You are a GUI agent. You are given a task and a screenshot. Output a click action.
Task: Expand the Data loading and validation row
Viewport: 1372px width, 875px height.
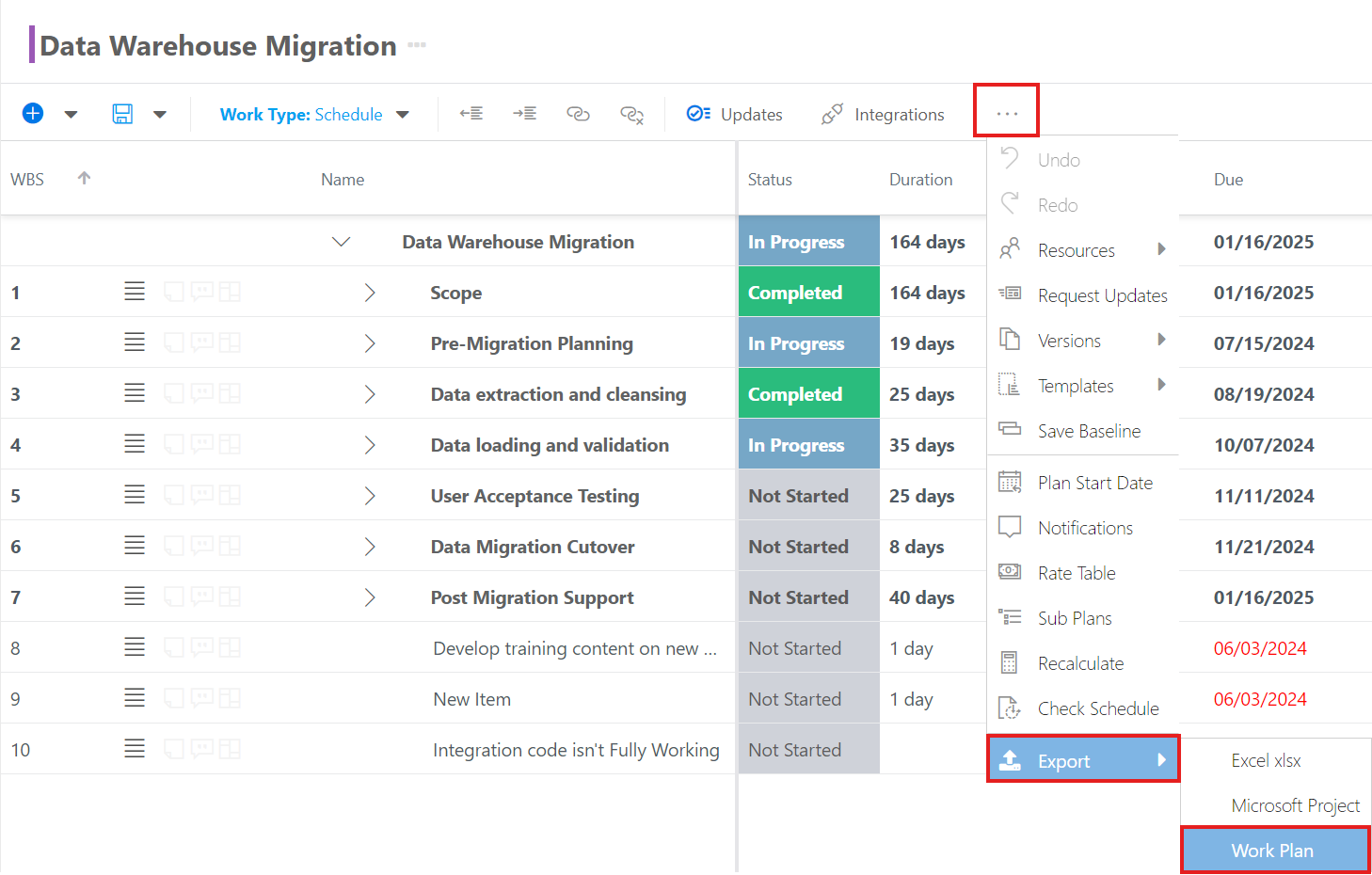370,445
